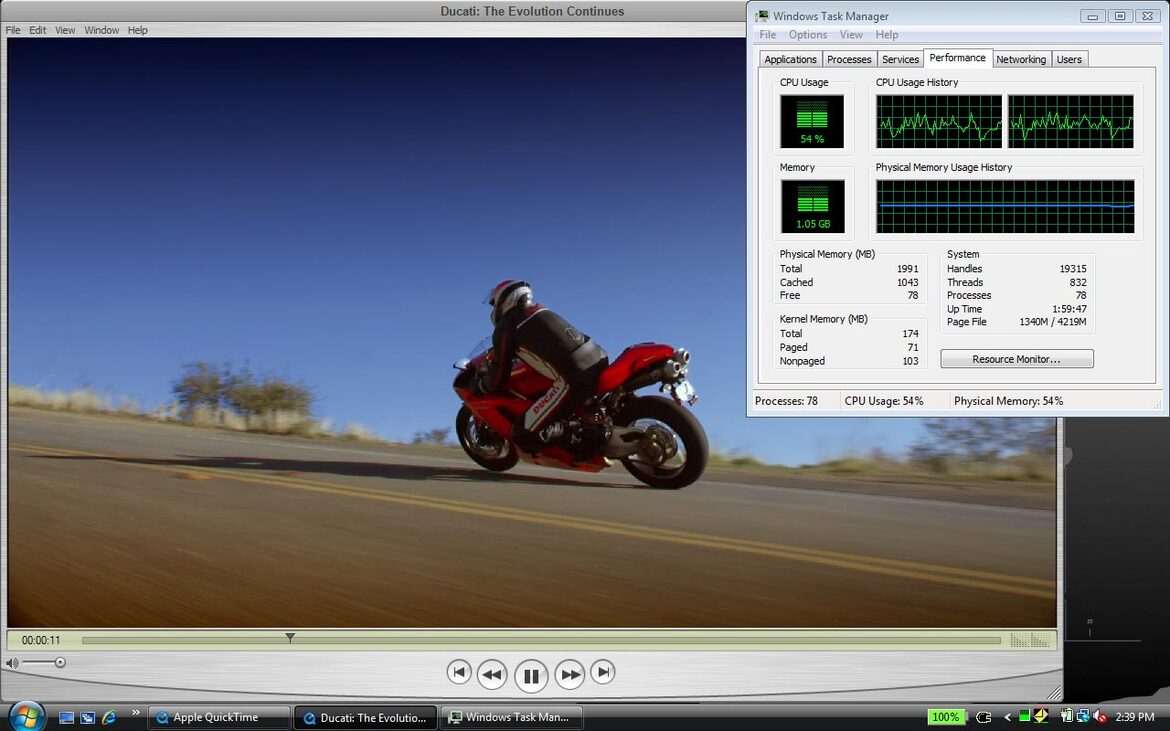The width and height of the screenshot is (1170, 731).
Task: Click the Up Time value 1:59:47
Action: pos(1069,310)
